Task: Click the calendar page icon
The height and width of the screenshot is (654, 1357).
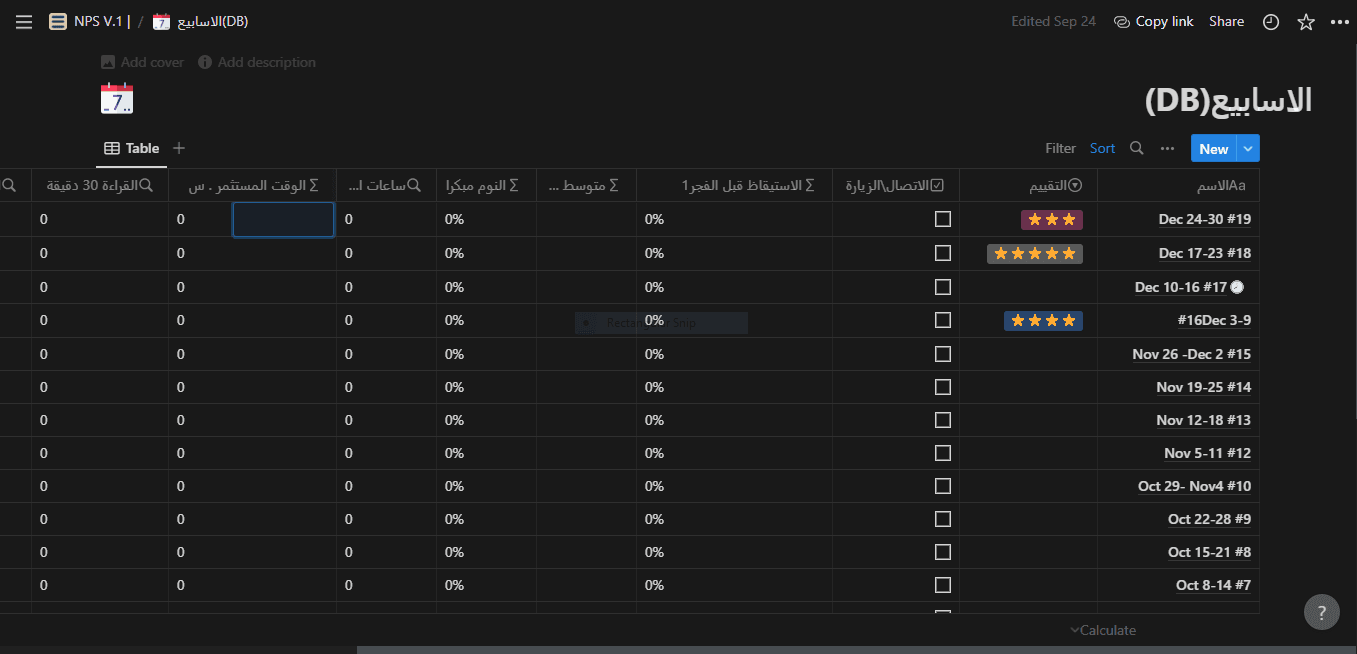Action: (117, 99)
